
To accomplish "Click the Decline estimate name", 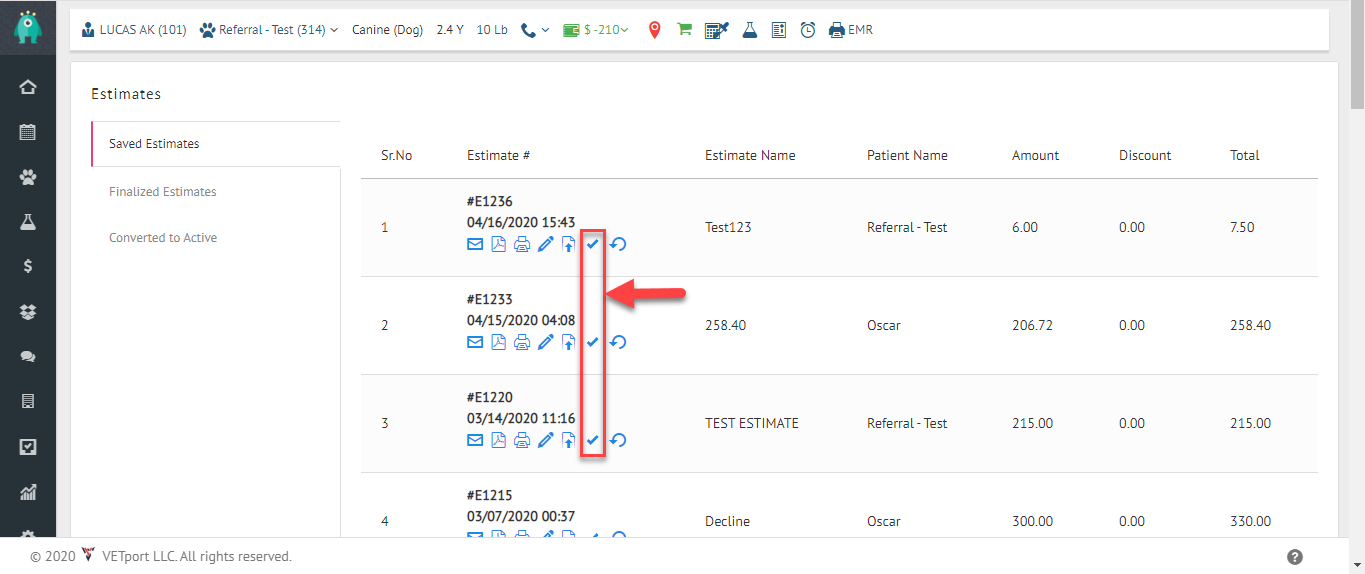I will click(727, 521).
